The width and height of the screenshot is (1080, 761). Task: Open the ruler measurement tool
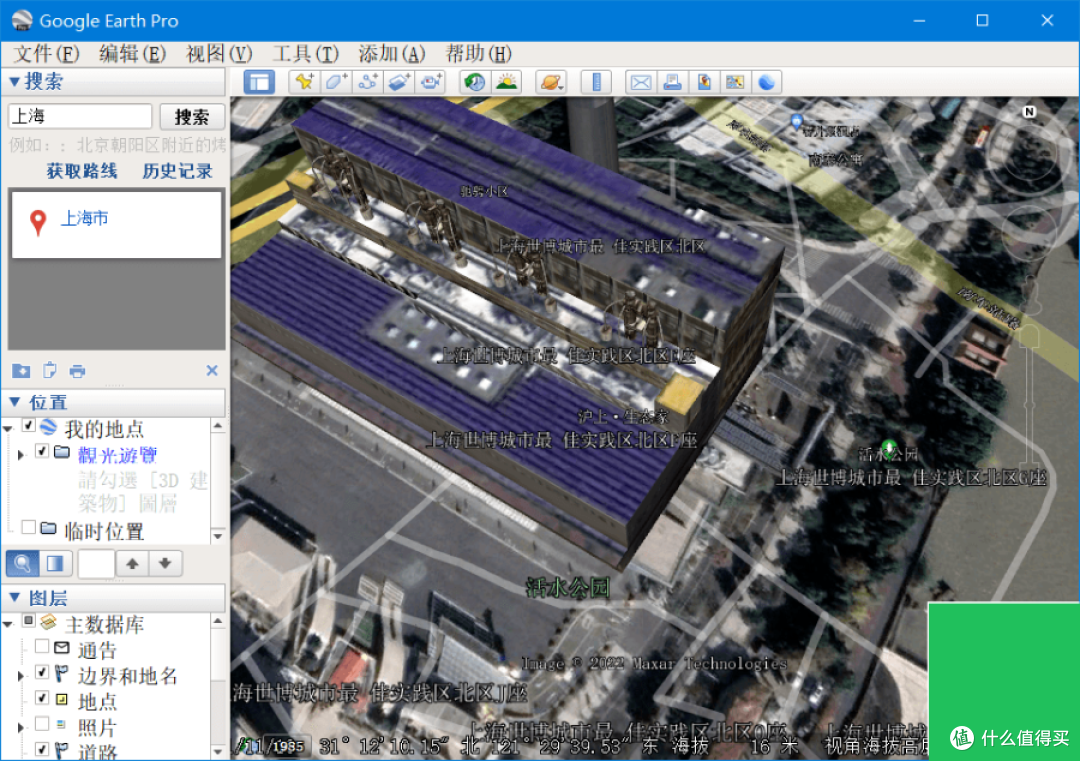point(596,83)
